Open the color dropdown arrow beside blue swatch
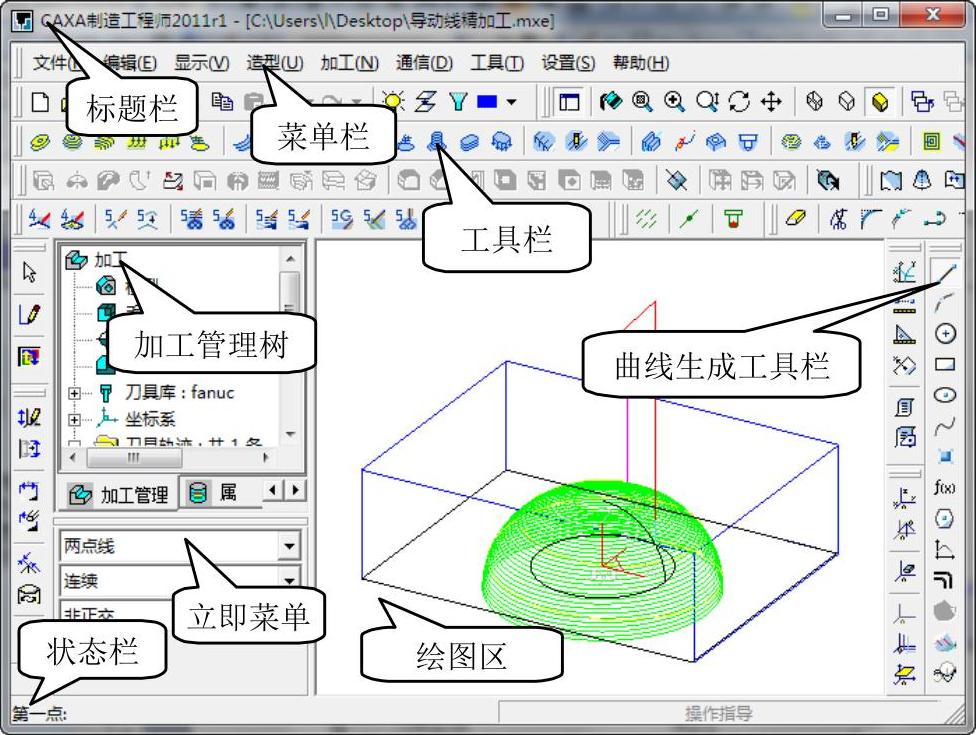The image size is (976, 735). point(511,101)
